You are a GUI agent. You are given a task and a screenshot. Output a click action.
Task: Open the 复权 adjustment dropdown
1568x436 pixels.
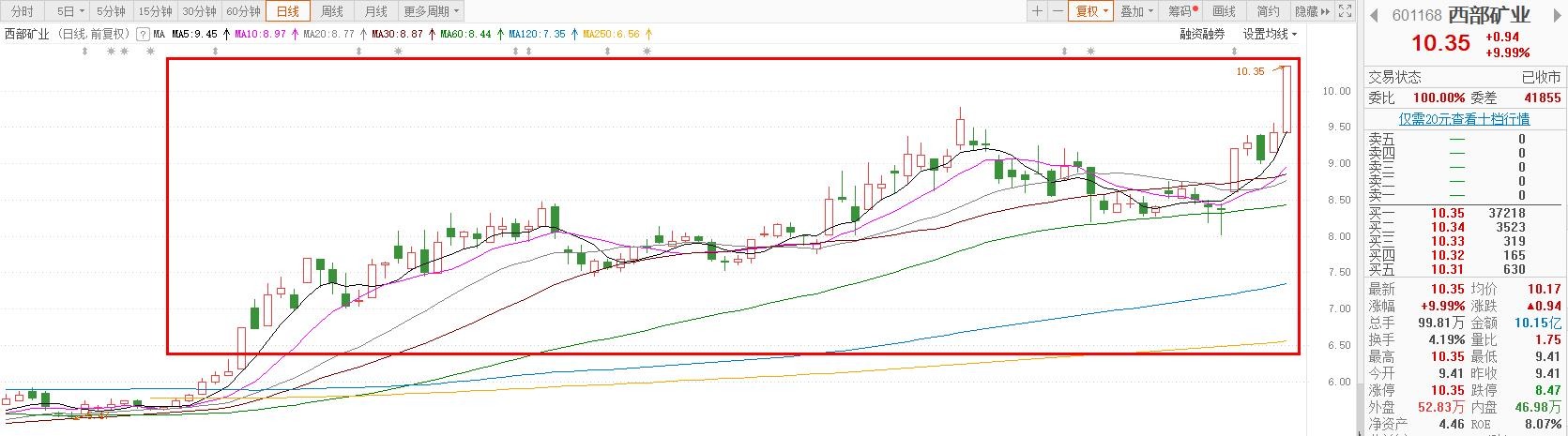(x=1091, y=11)
